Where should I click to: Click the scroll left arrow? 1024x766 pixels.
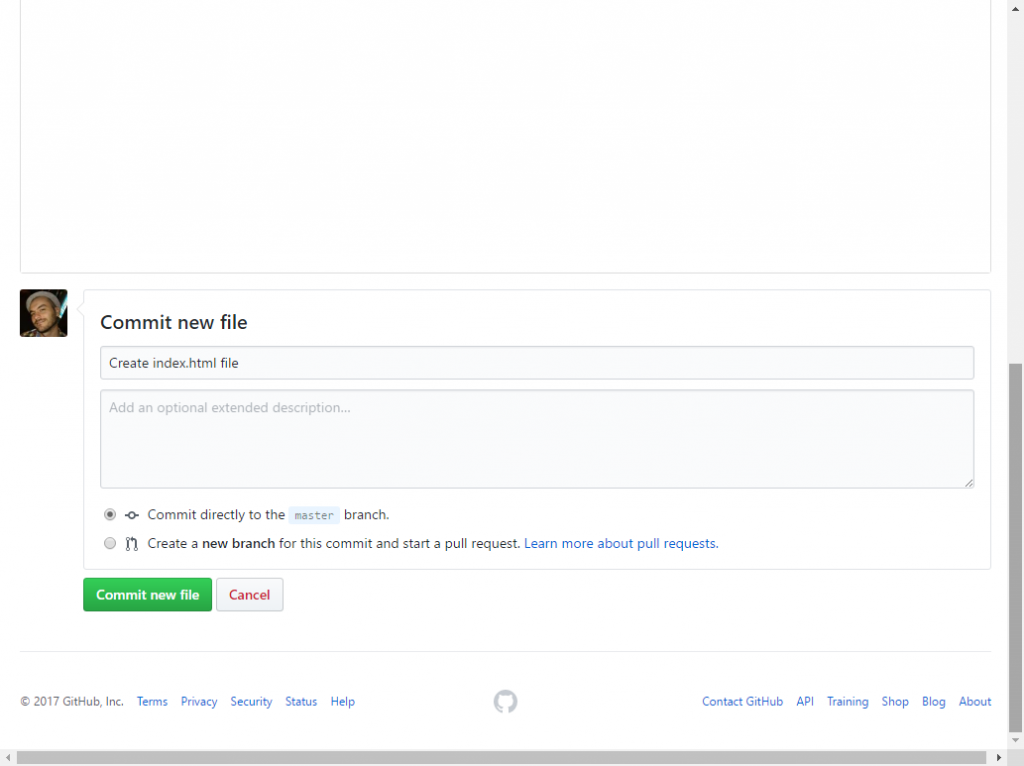[x=8, y=758]
